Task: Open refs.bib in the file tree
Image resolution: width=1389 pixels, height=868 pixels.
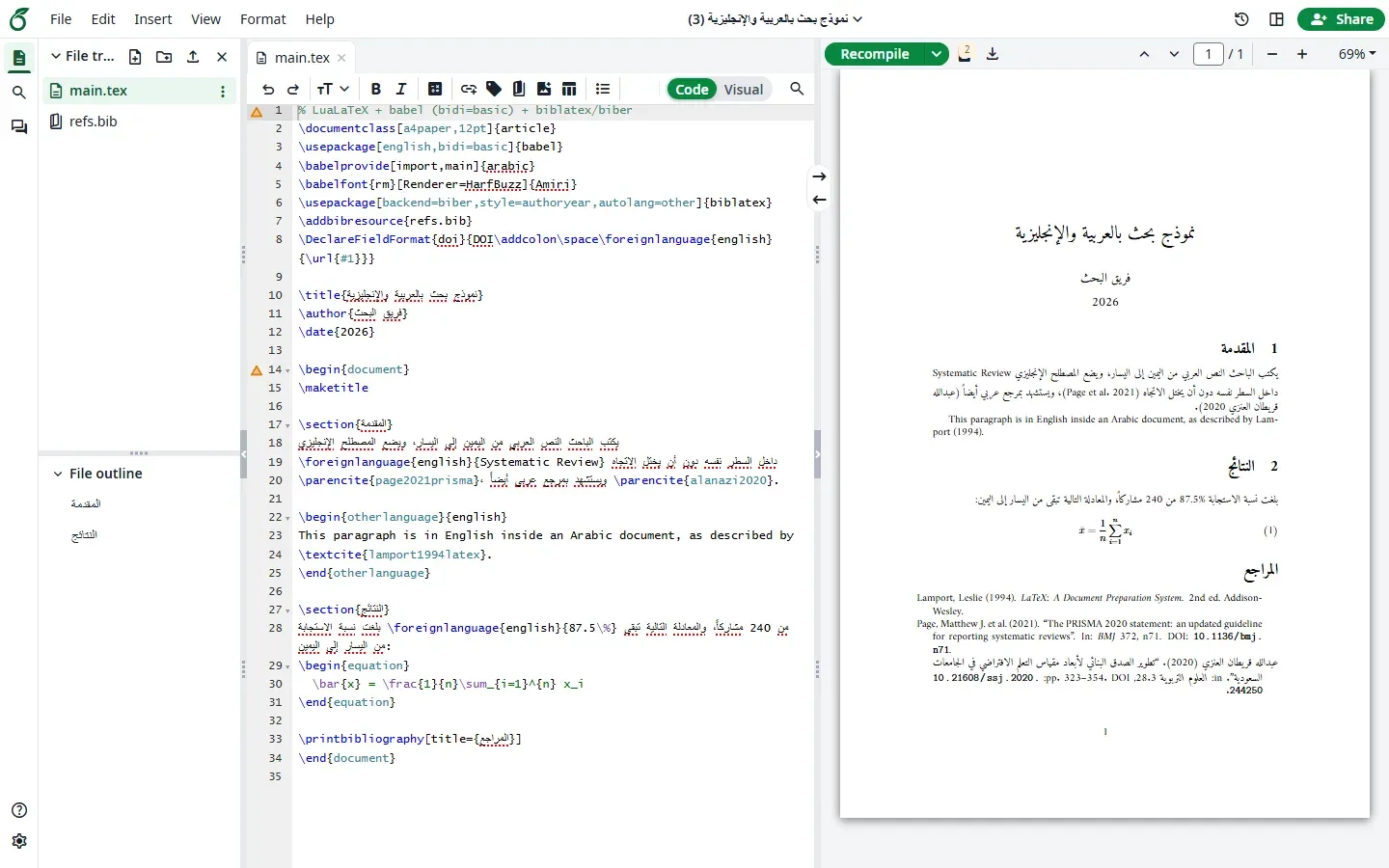Action: 93,122
